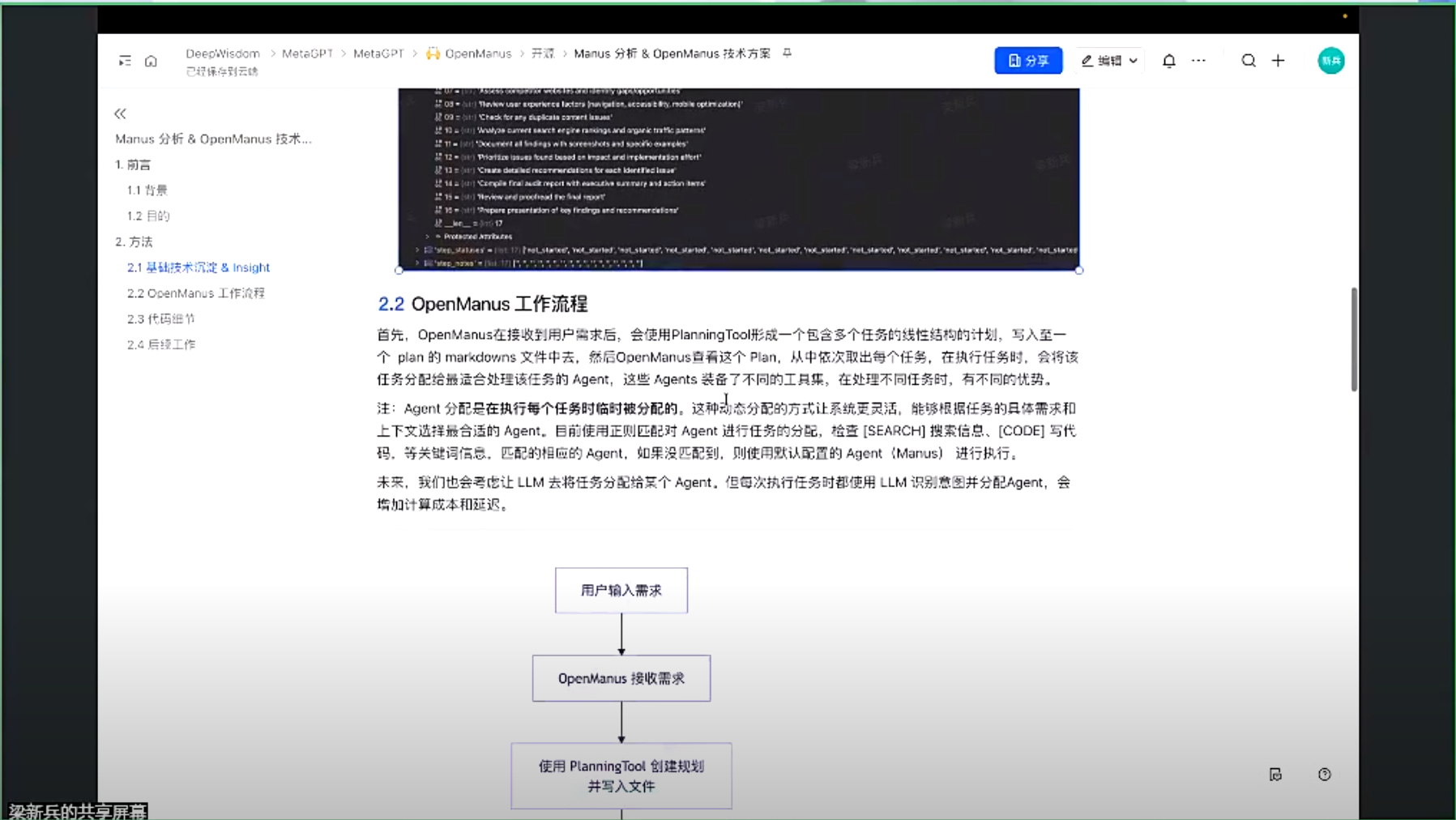Open comments panel icon at bottom right
Image resolution: width=1456 pixels, height=820 pixels.
(1275, 775)
